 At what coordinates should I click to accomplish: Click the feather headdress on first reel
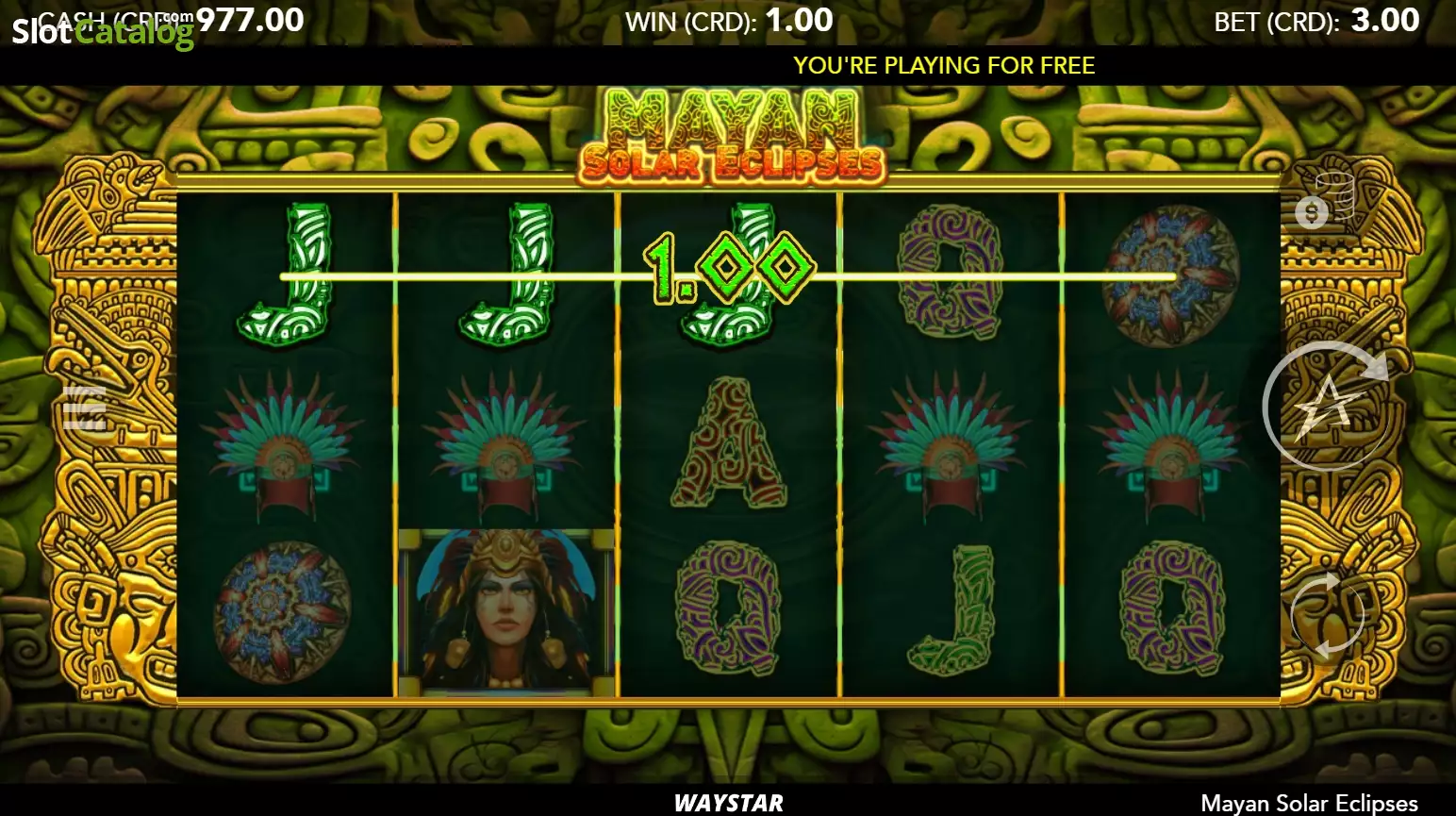click(284, 445)
